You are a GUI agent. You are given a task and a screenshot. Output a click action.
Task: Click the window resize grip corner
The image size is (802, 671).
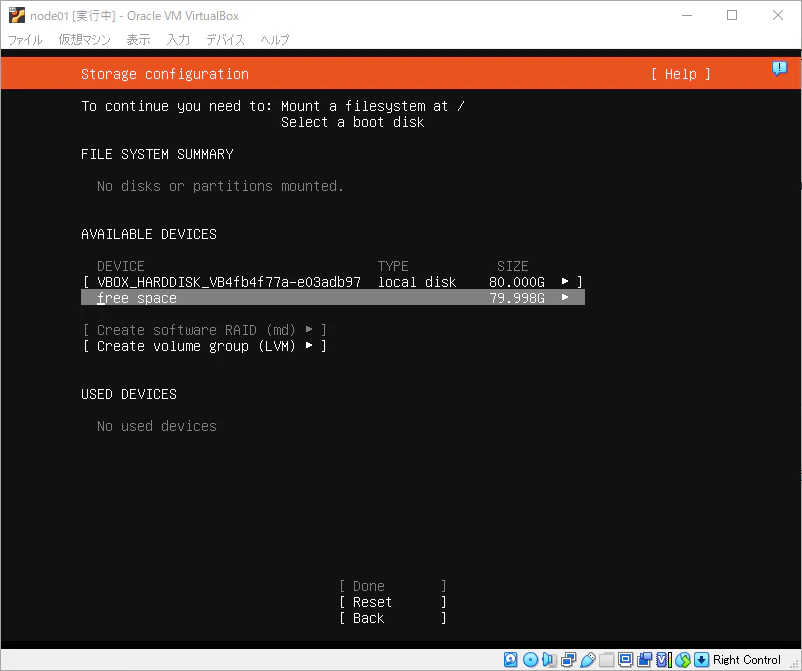[x=795, y=664]
